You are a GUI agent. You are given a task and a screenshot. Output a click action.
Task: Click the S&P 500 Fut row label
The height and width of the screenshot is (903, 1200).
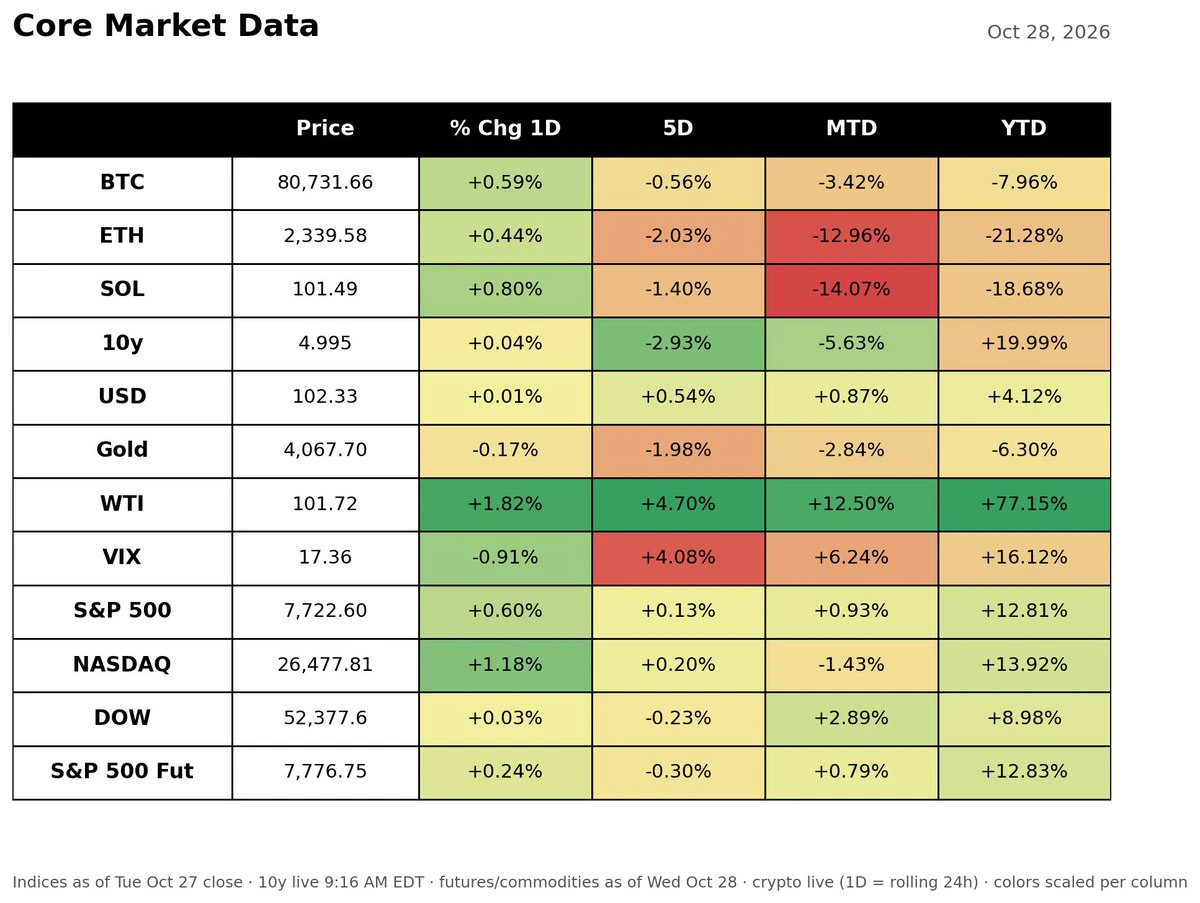(122, 772)
